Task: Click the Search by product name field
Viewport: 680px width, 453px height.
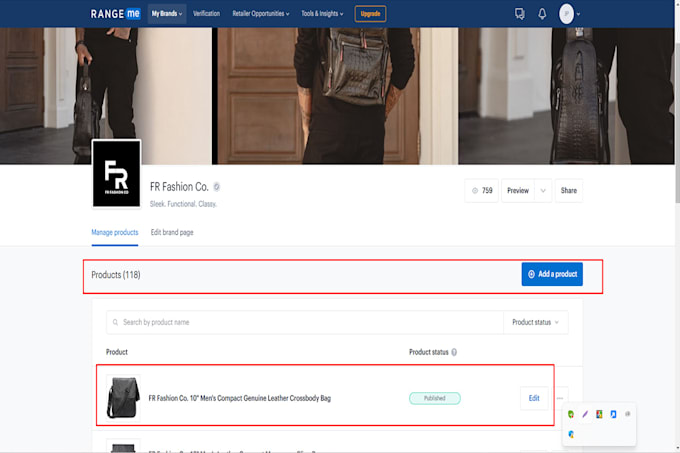Action: (x=305, y=322)
